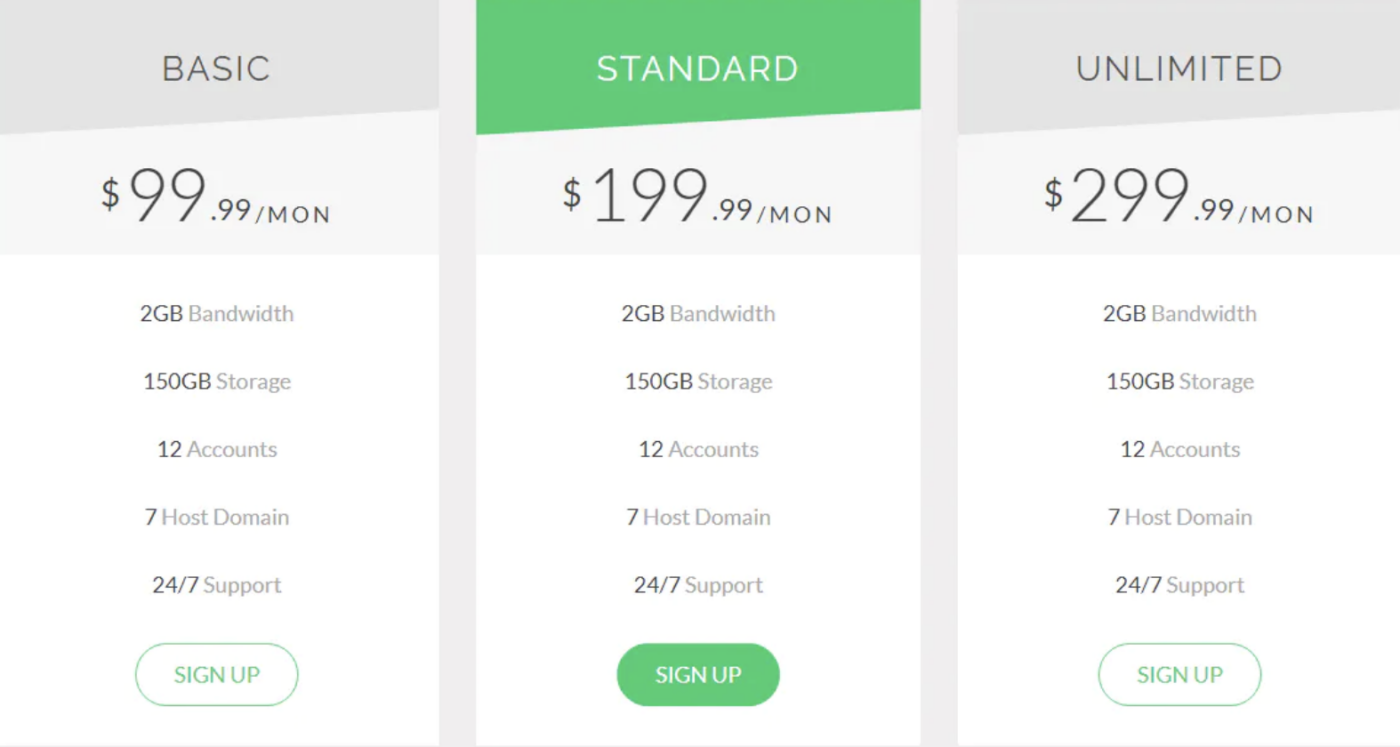This screenshot has height=747, width=1400.
Task: Select the green STANDARD banner area
Action: click(698, 60)
